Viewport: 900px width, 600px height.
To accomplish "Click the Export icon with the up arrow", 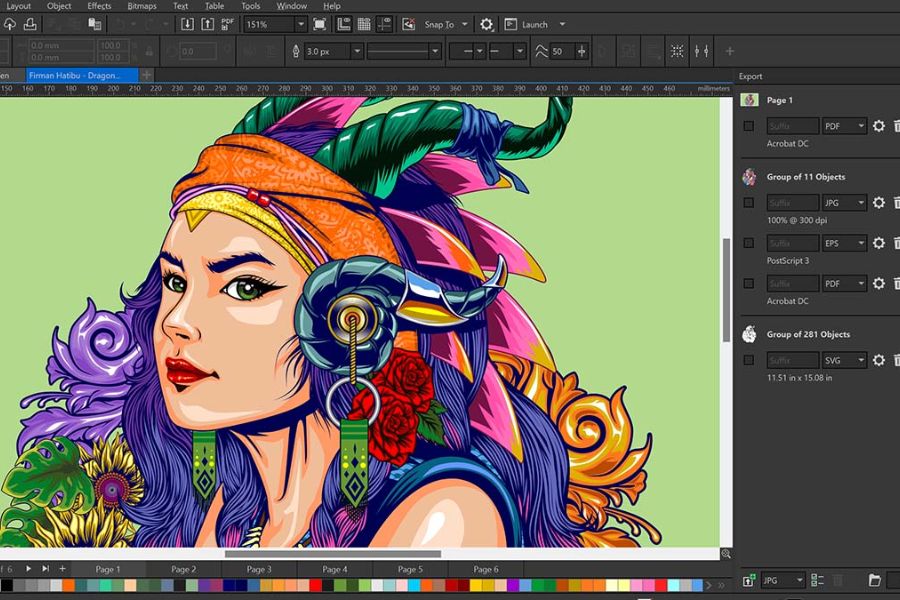I will [207, 24].
